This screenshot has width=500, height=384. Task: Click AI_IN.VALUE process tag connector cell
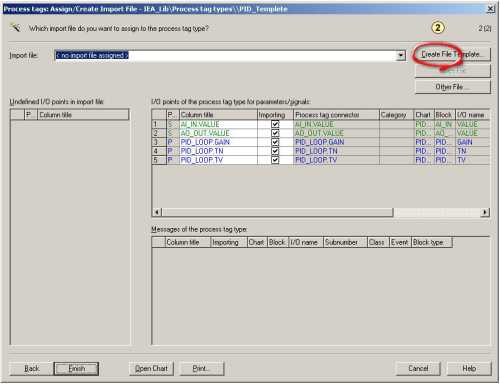(336, 124)
